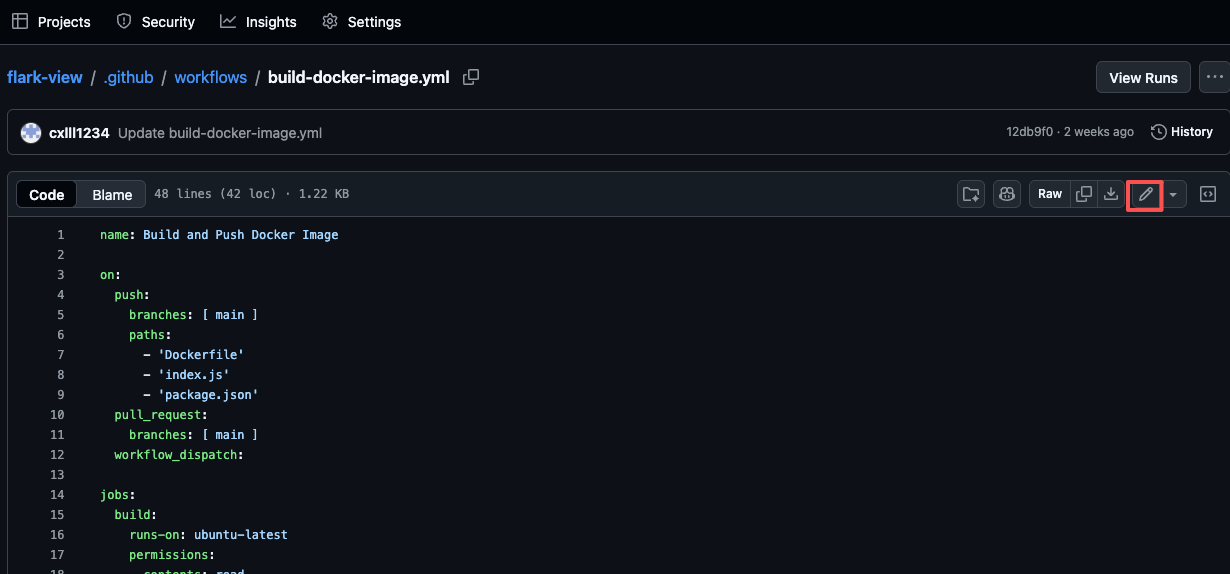Viewport: 1230px width, 574px height.
Task: Switch to Blame view
Action: click(112, 195)
